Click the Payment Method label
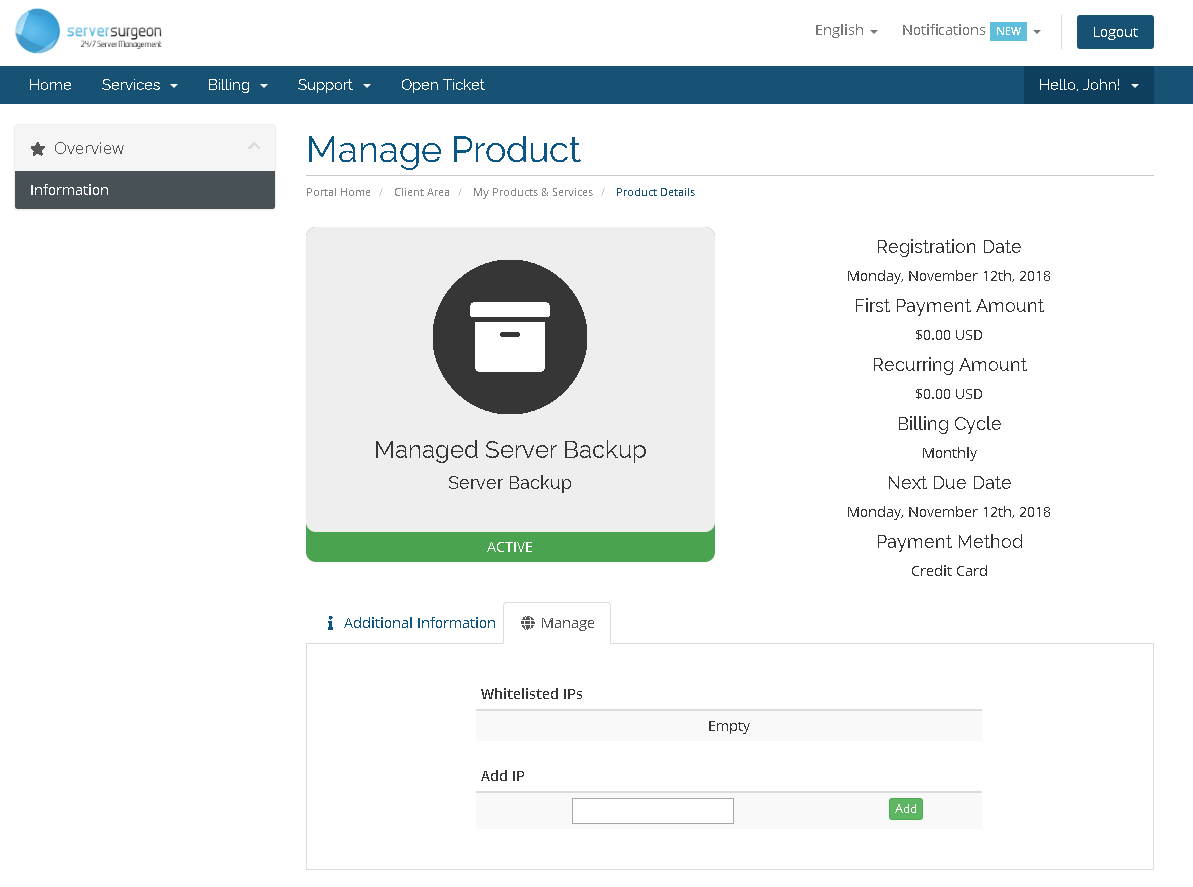Viewport: 1193px width, 887px height. 949,542
